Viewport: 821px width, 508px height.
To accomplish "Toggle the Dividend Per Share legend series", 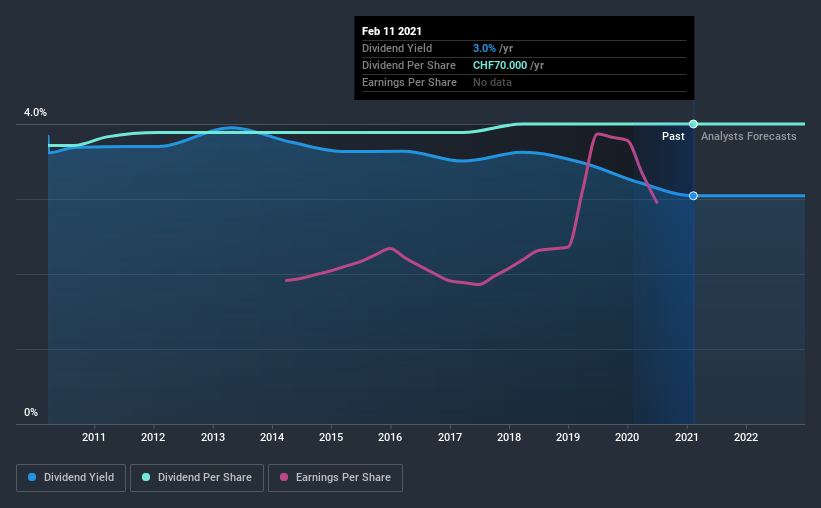I will tap(197, 478).
